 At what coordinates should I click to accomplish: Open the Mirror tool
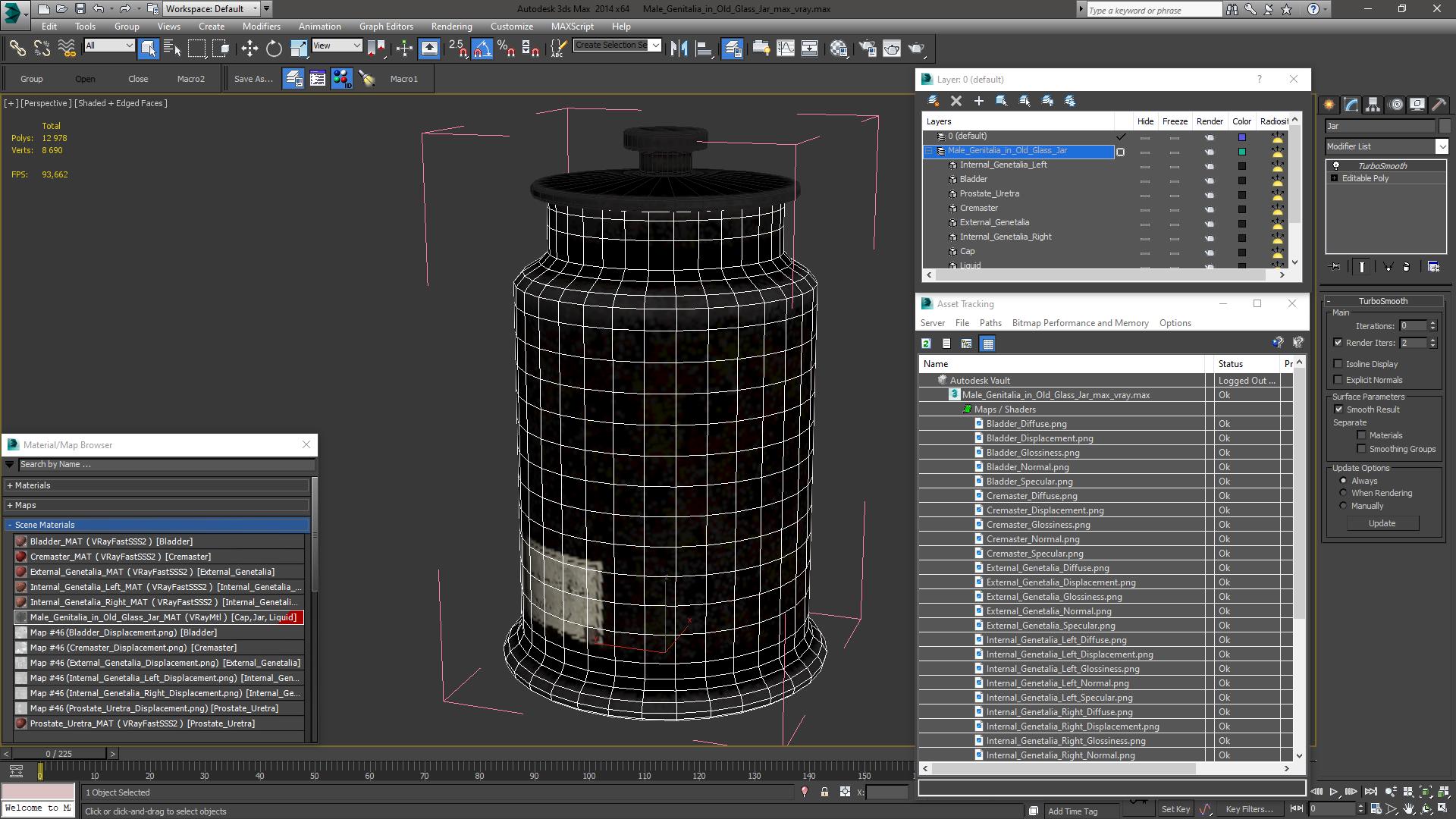[x=679, y=49]
